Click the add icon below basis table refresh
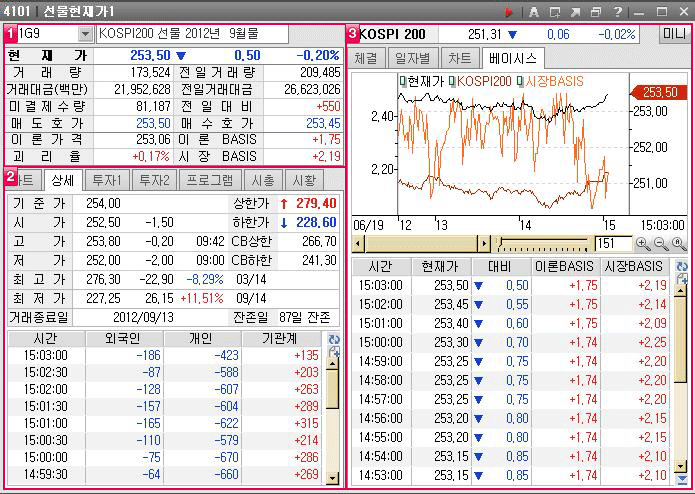This screenshot has height=494, width=695. point(681,279)
